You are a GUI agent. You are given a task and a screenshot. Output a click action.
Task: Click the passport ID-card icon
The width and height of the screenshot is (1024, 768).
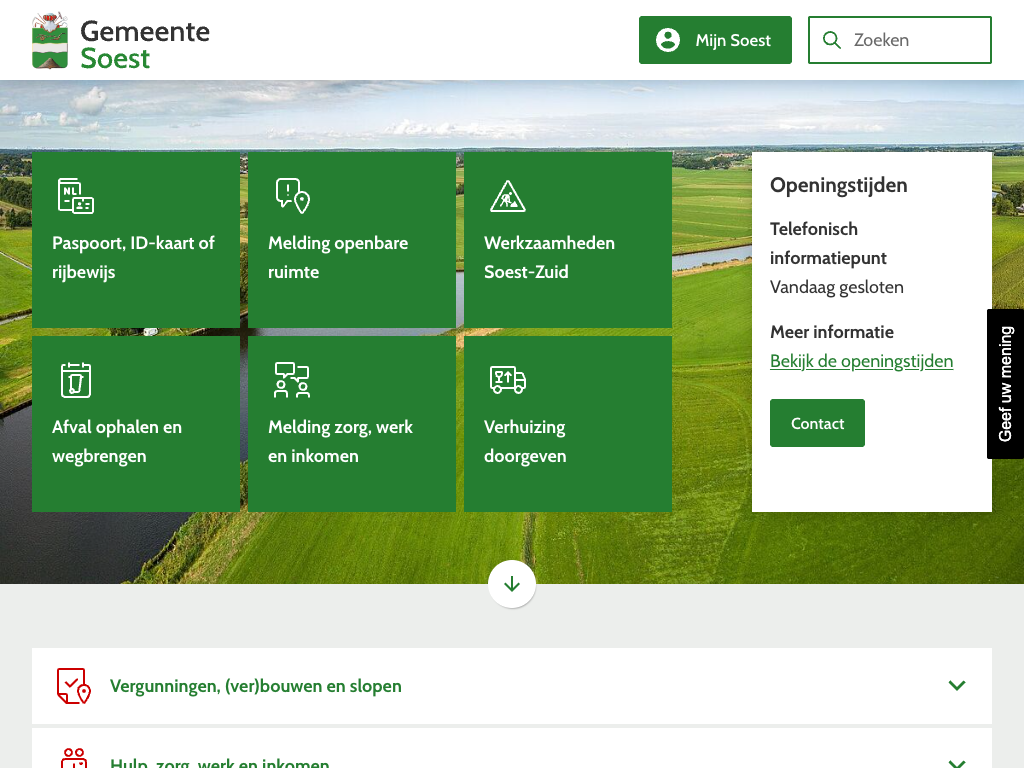pyautogui.click(x=76, y=196)
